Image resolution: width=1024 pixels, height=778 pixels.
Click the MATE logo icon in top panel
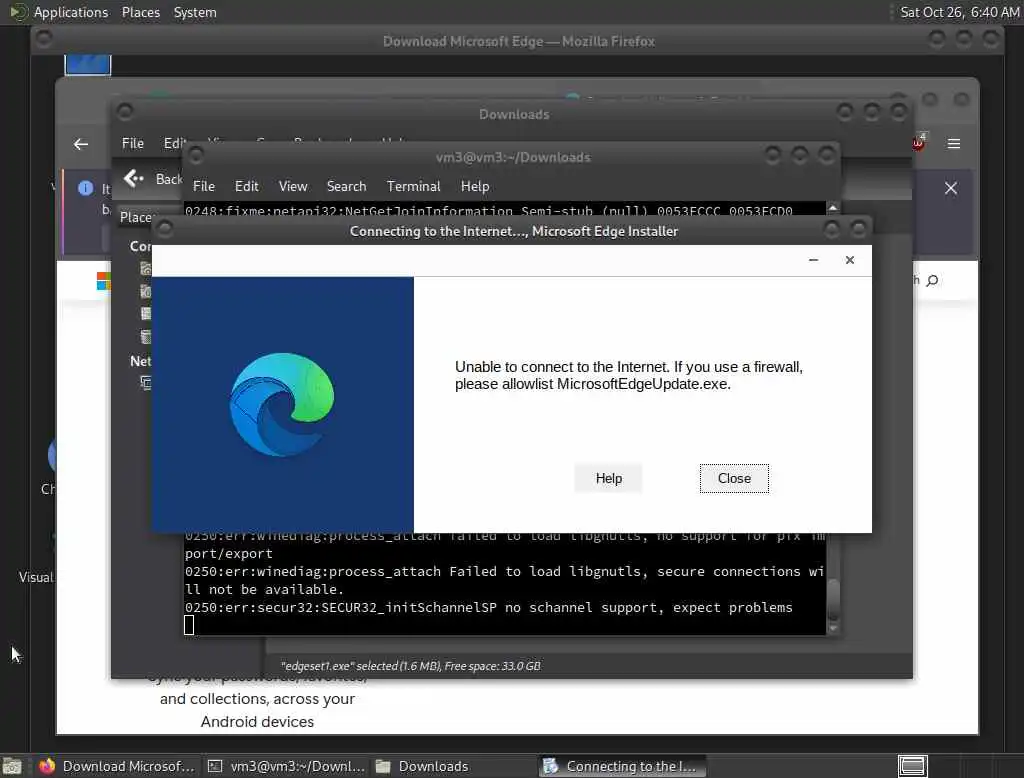pyautogui.click(x=18, y=12)
